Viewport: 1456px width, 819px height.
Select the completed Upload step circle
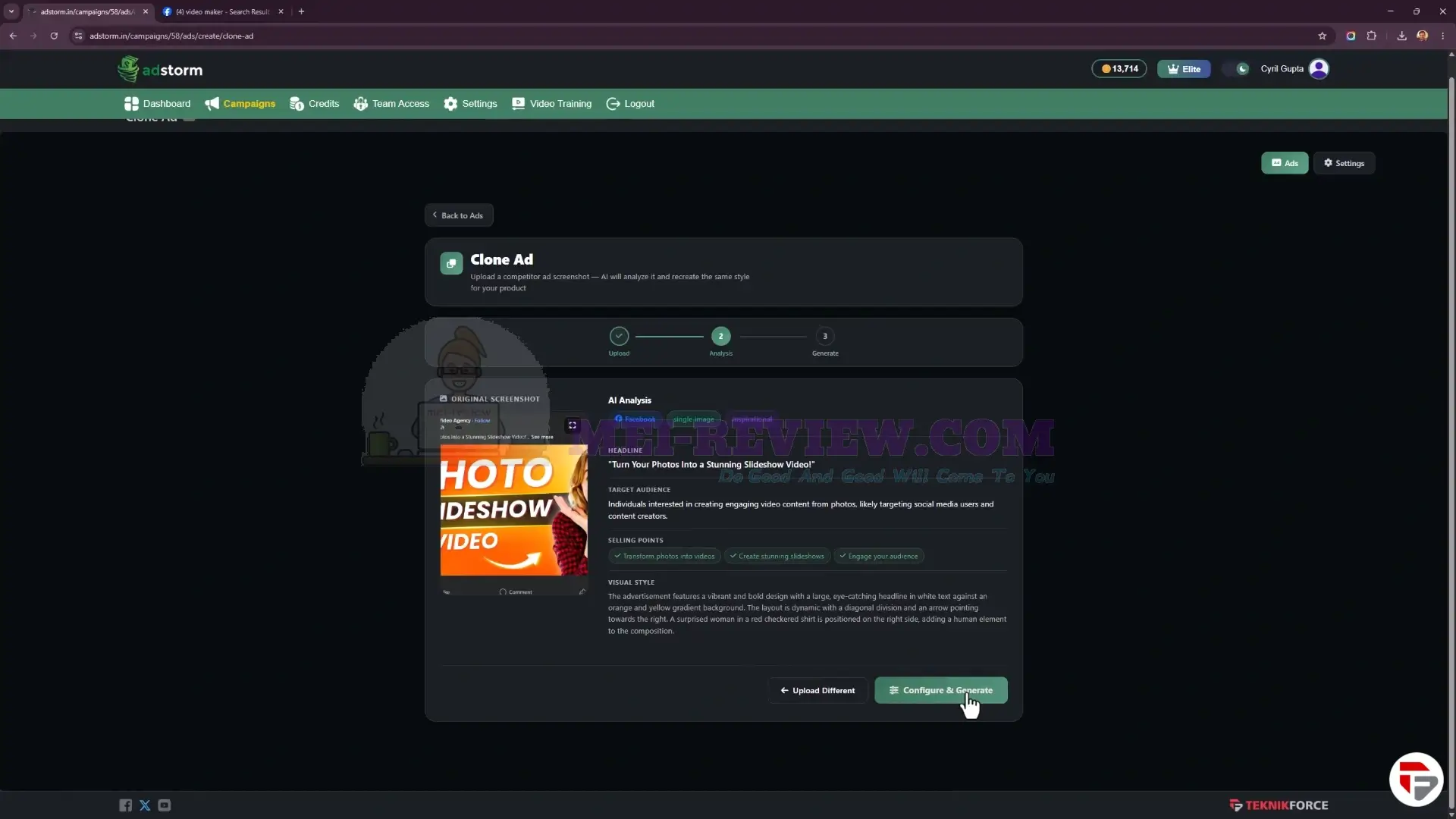(x=619, y=336)
